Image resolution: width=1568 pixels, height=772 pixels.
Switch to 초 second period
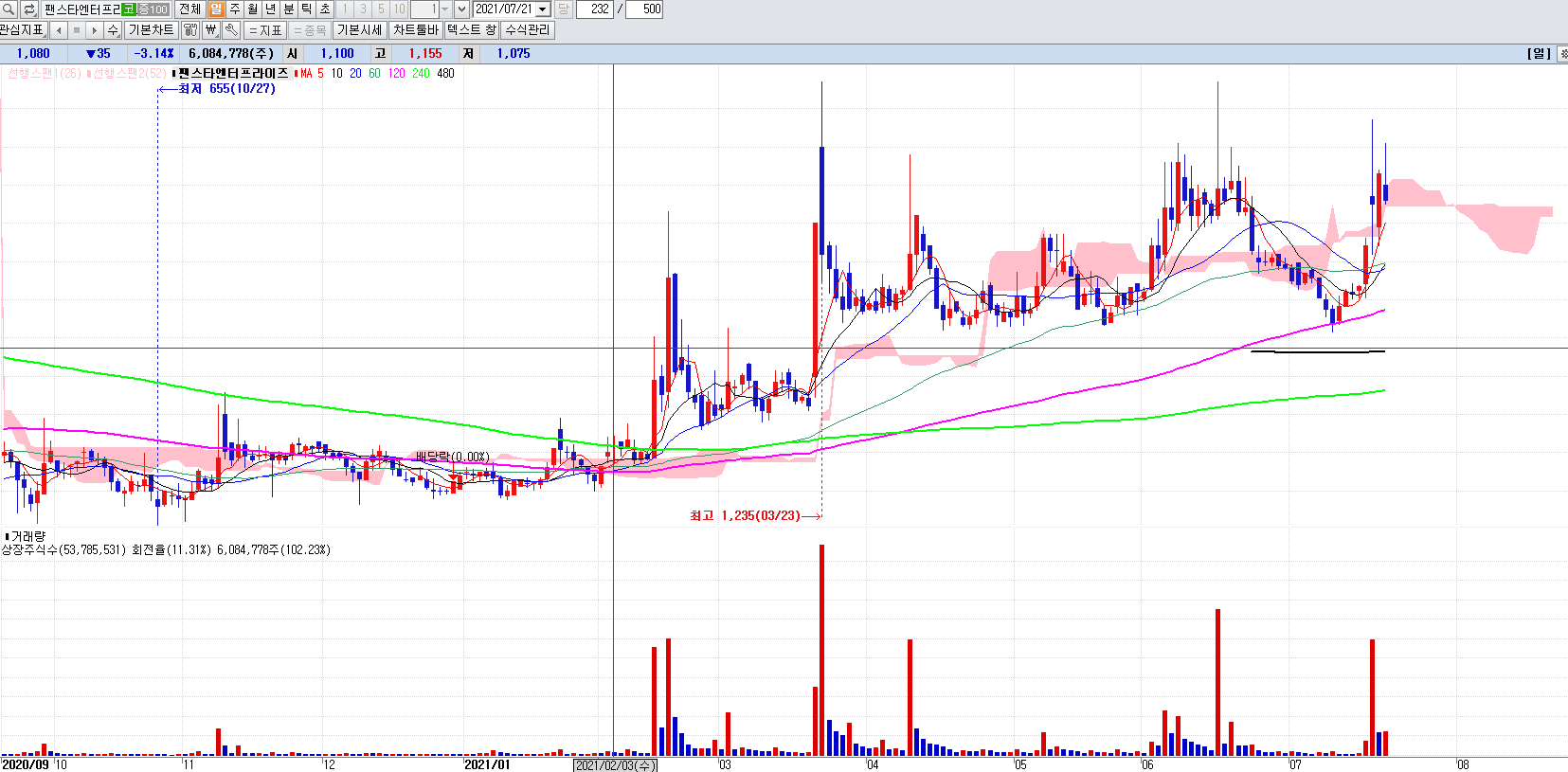[x=325, y=9]
